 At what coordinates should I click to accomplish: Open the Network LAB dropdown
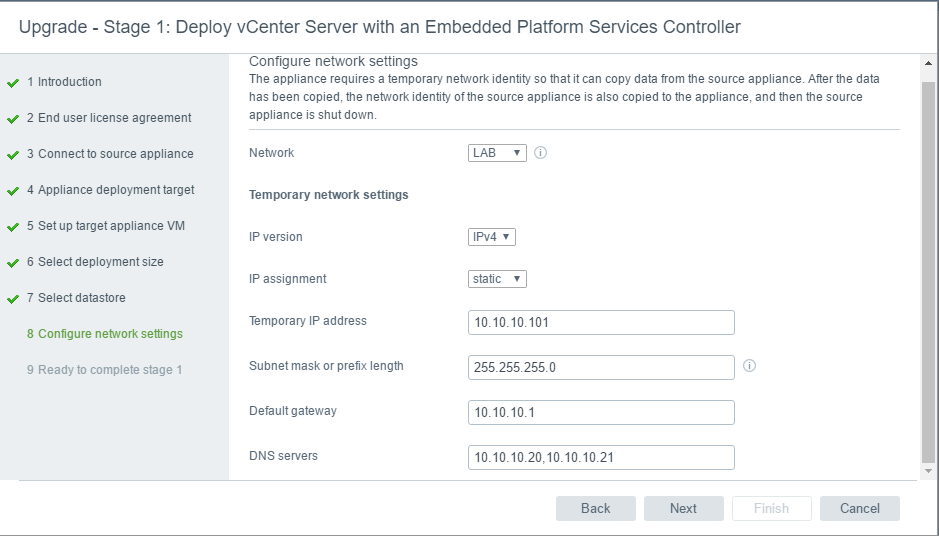click(497, 153)
